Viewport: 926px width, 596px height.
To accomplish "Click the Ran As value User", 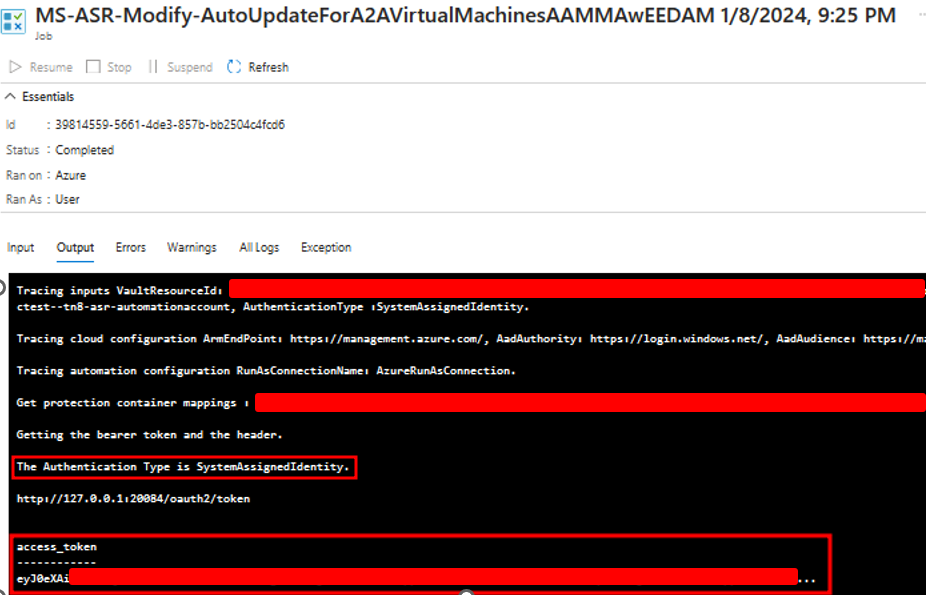I will (x=67, y=200).
